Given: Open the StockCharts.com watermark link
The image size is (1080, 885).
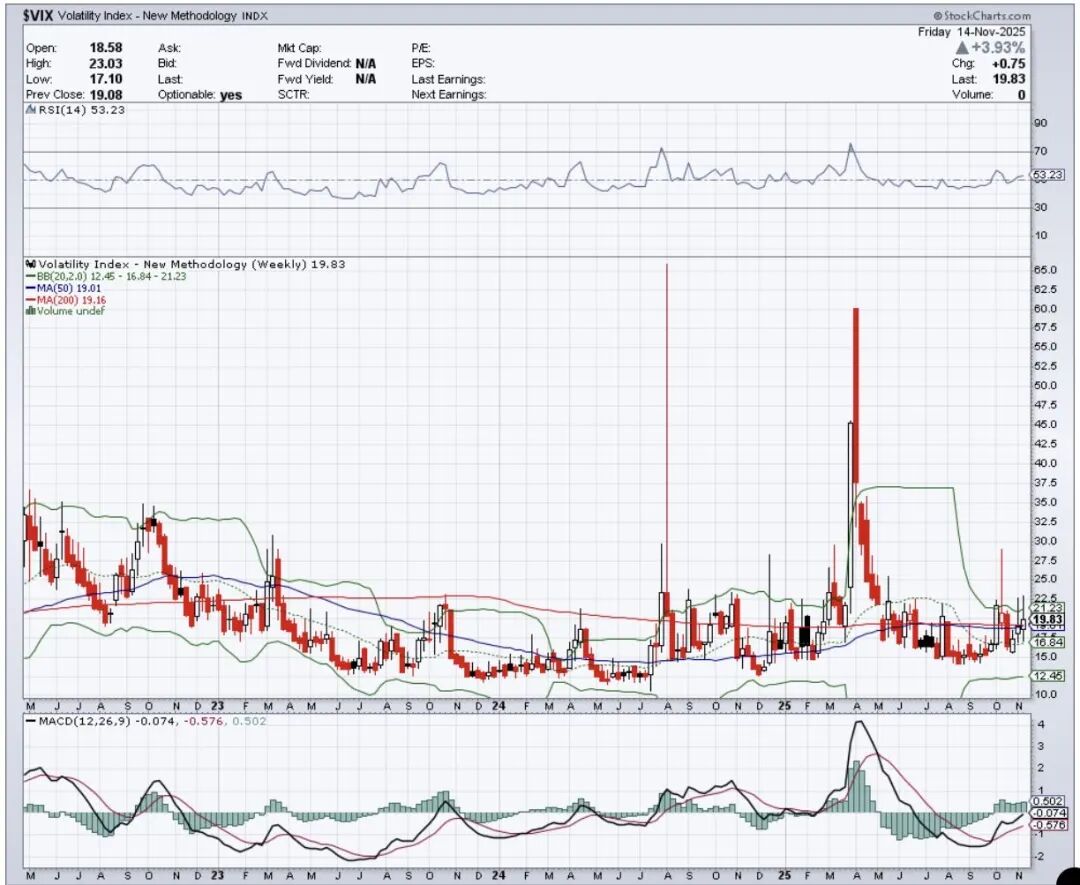Looking at the screenshot, I should 987,17.
